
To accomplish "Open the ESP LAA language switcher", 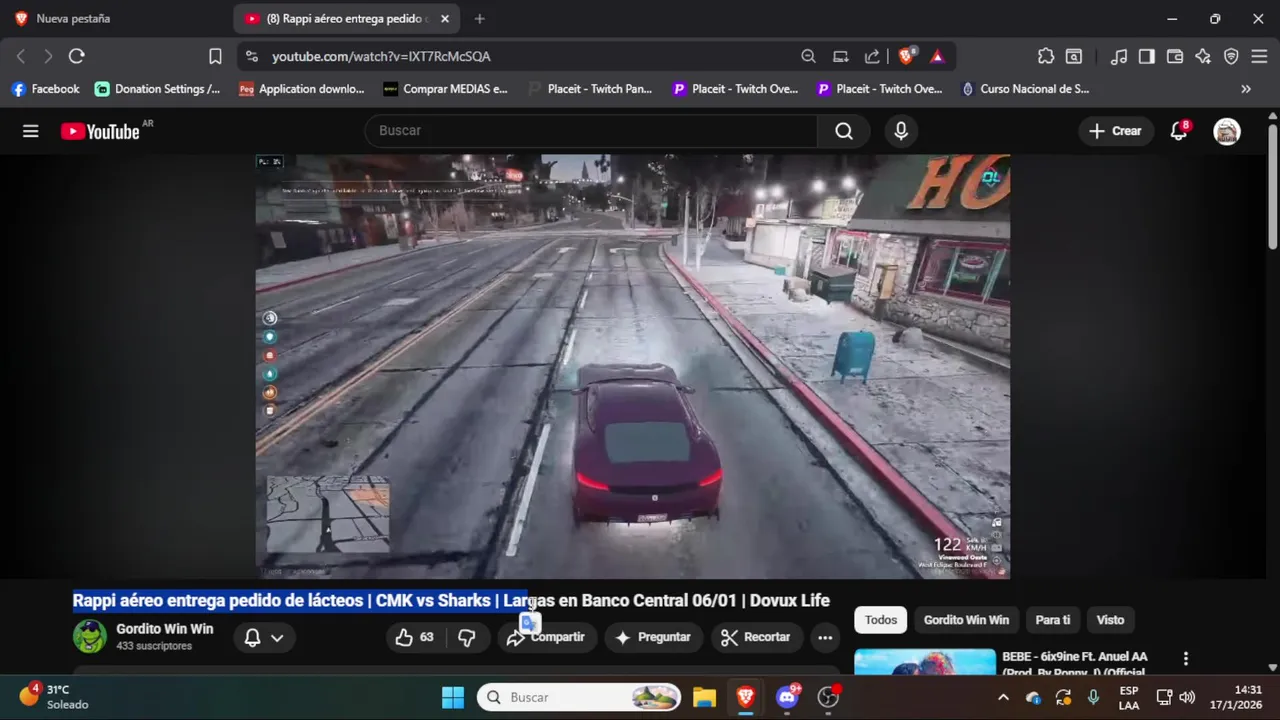I will tap(1129, 697).
